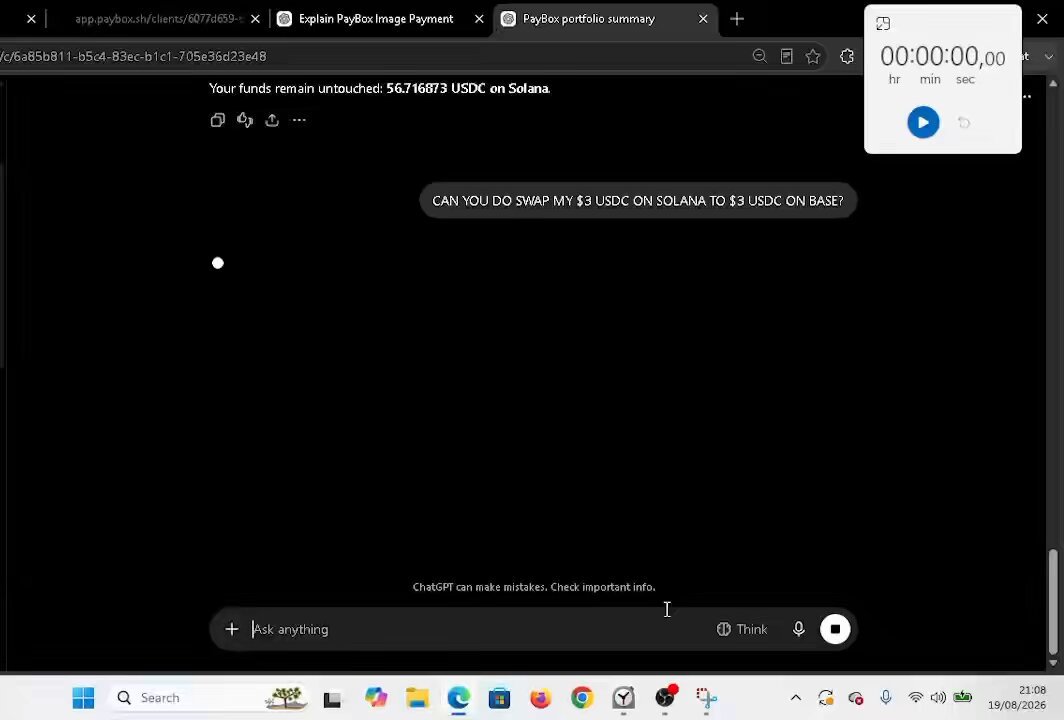The width and height of the screenshot is (1064, 720).
Task: Open Task View from the taskbar
Action: (x=332, y=698)
